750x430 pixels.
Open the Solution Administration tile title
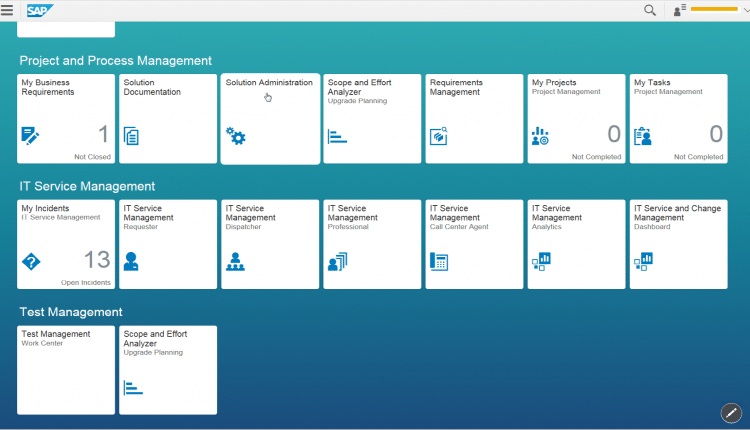click(x=269, y=83)
